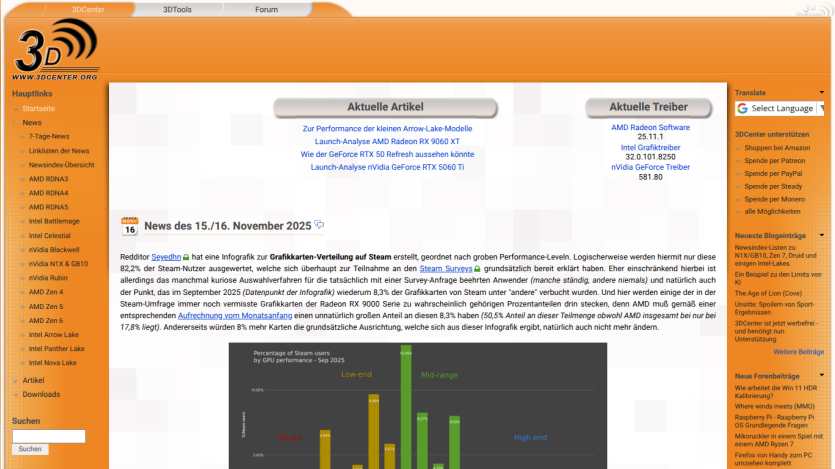The width and height of the screenshot is (835, 469).
Task: Open Weitere Beiträge link
Action: pyautogui.click(x=798, y=352)
